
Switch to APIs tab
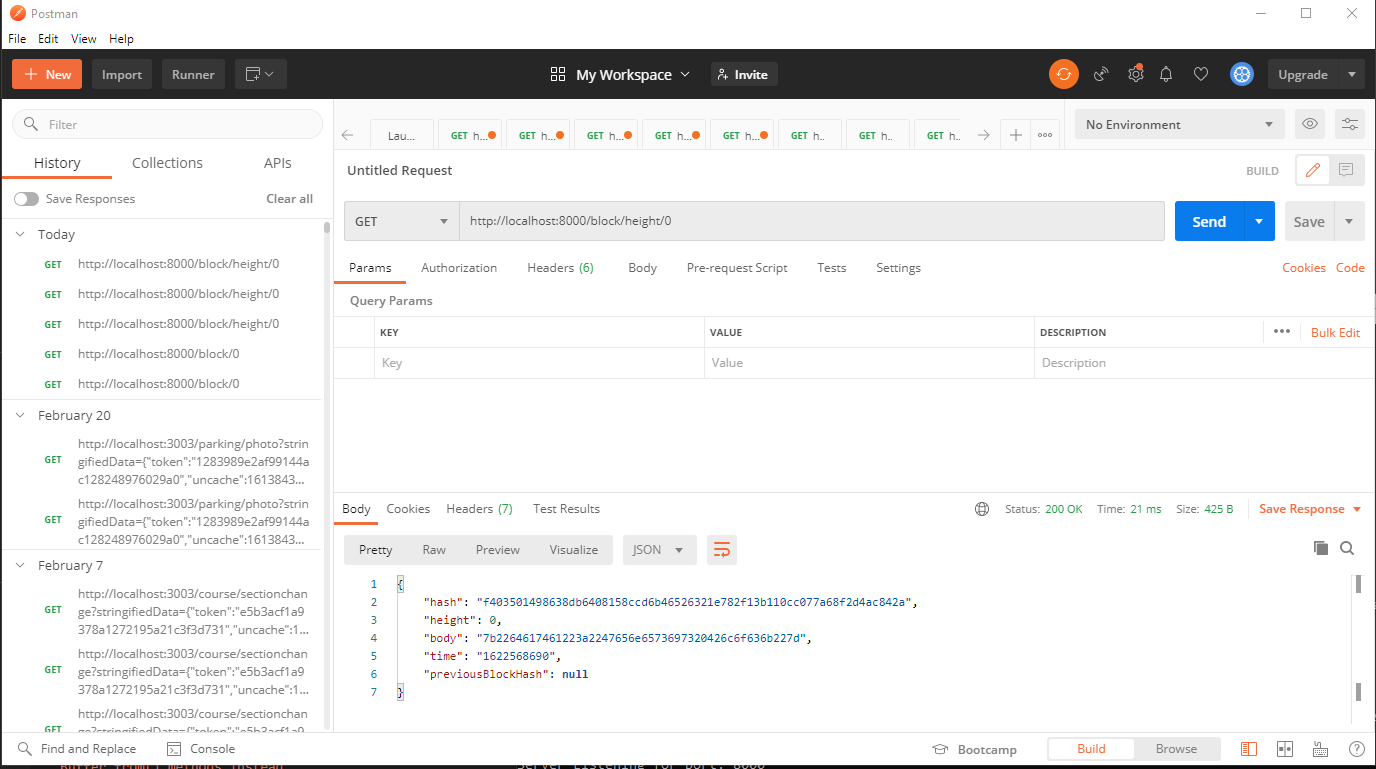[277, 163]
